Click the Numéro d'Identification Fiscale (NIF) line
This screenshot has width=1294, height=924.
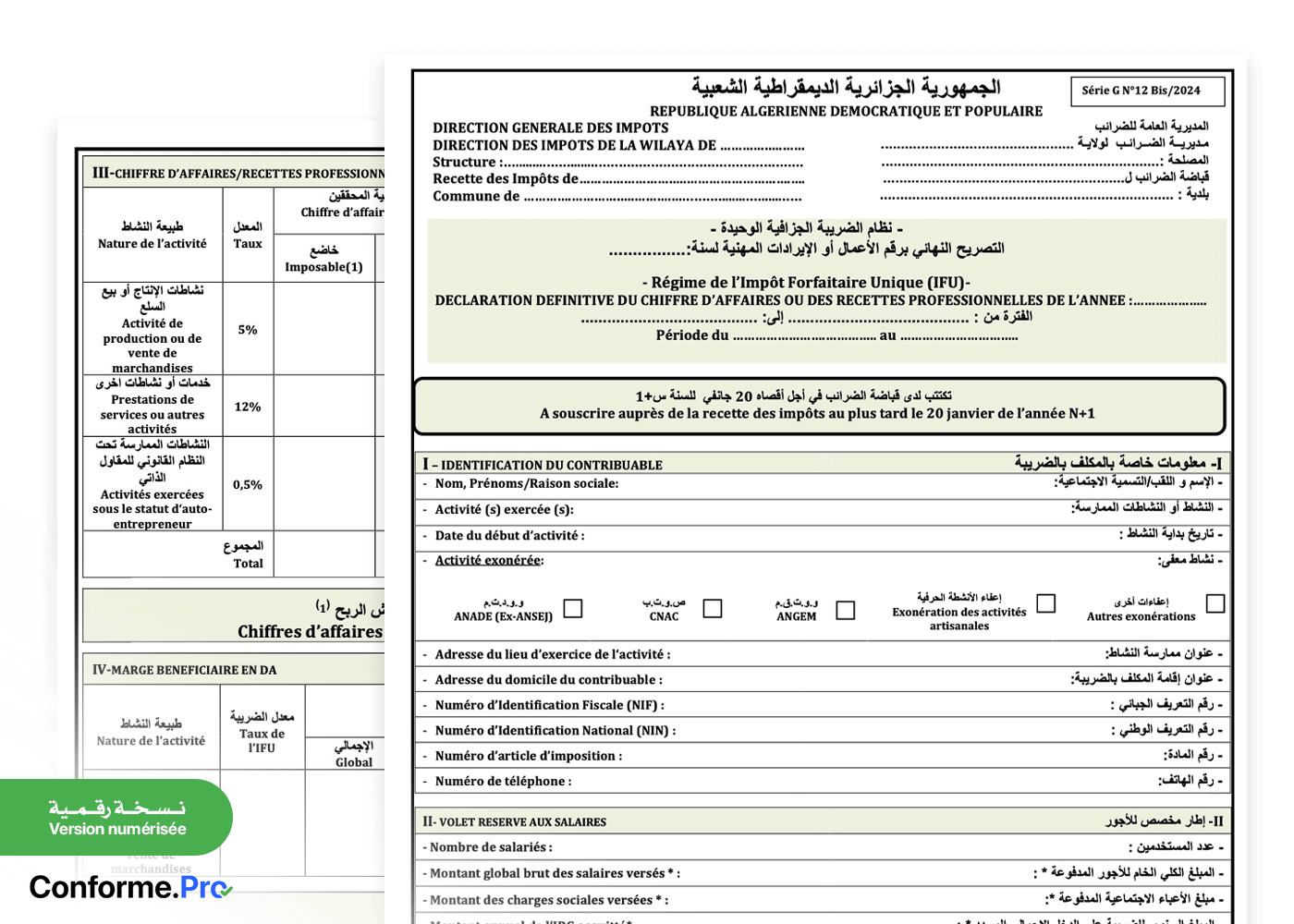point(823,705)
